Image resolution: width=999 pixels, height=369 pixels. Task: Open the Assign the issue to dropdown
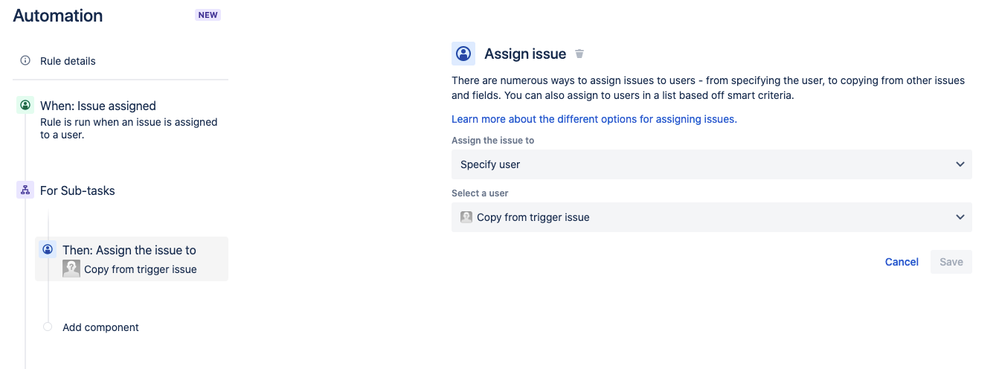pyautogui.click(x=712, y=164)
